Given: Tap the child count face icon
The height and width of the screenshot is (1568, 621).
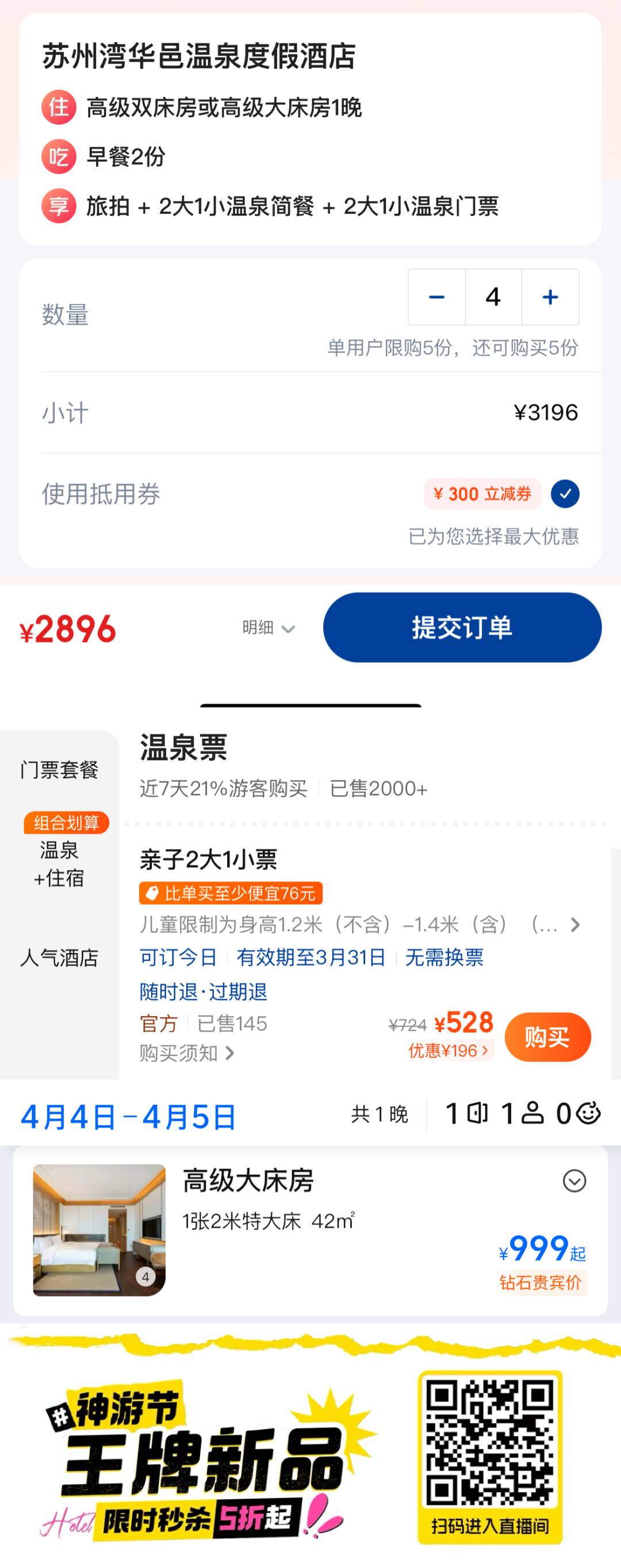Looking at the screenshot, I should tap(589, 1113).
